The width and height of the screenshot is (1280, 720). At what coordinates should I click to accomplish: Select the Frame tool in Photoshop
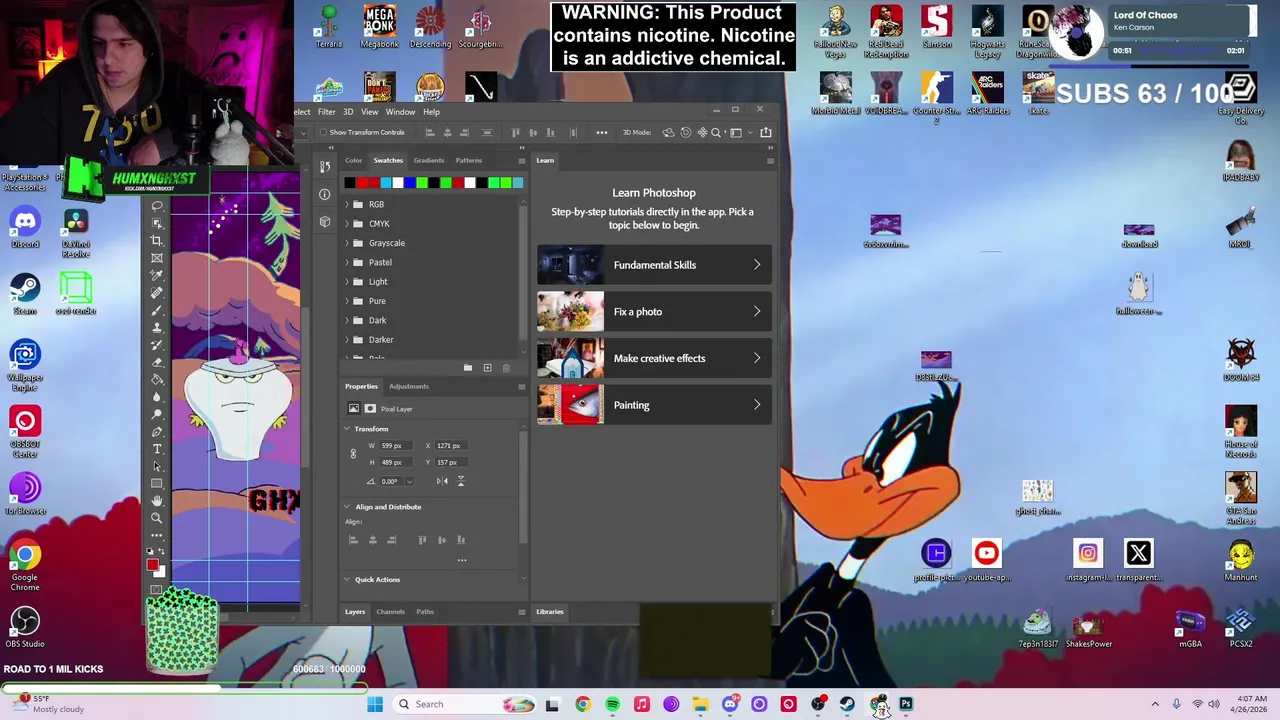point(157,258)
